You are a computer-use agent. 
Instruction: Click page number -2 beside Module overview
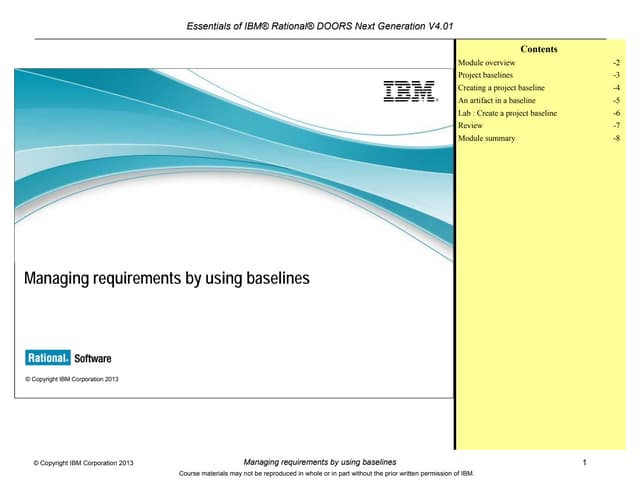pyautogui.click(x=617, y=62)
